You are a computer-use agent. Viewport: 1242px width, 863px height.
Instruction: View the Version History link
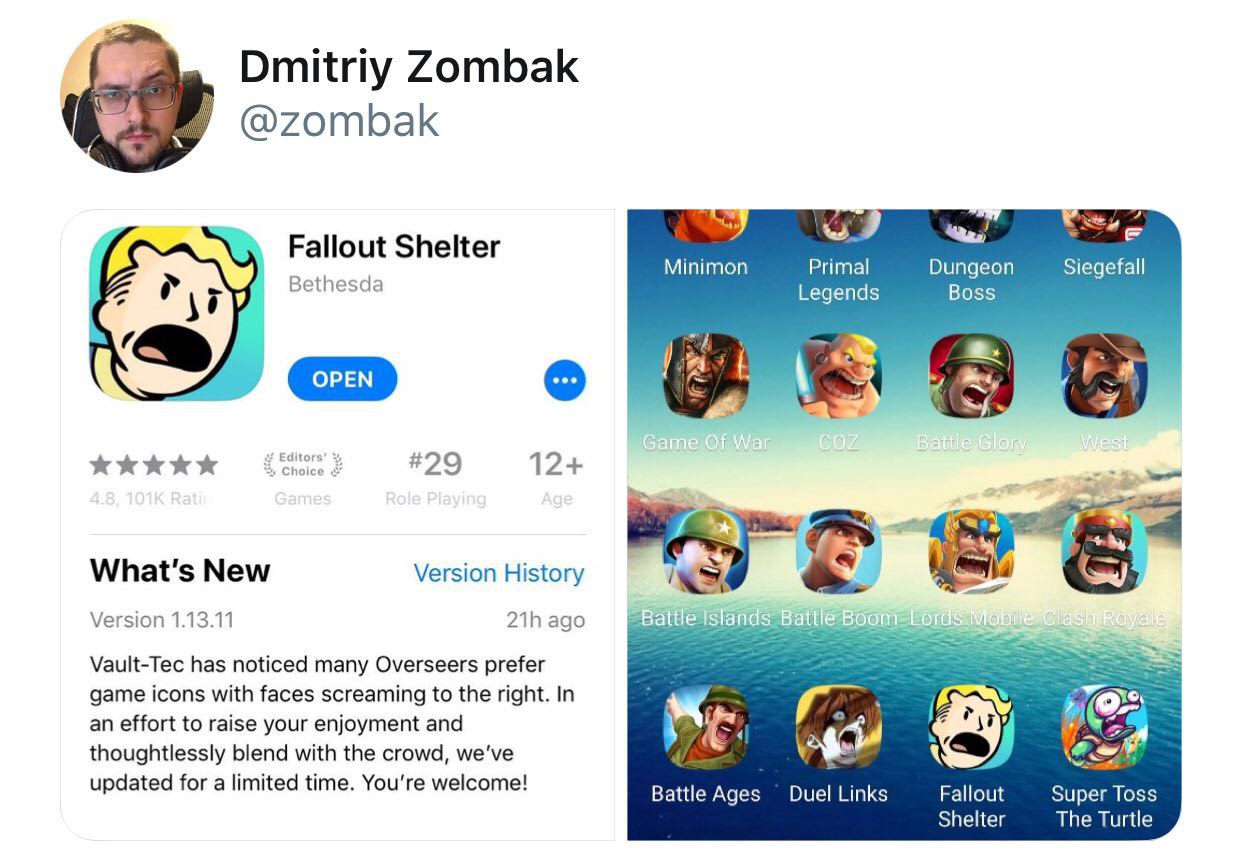(x=499, y=573)
